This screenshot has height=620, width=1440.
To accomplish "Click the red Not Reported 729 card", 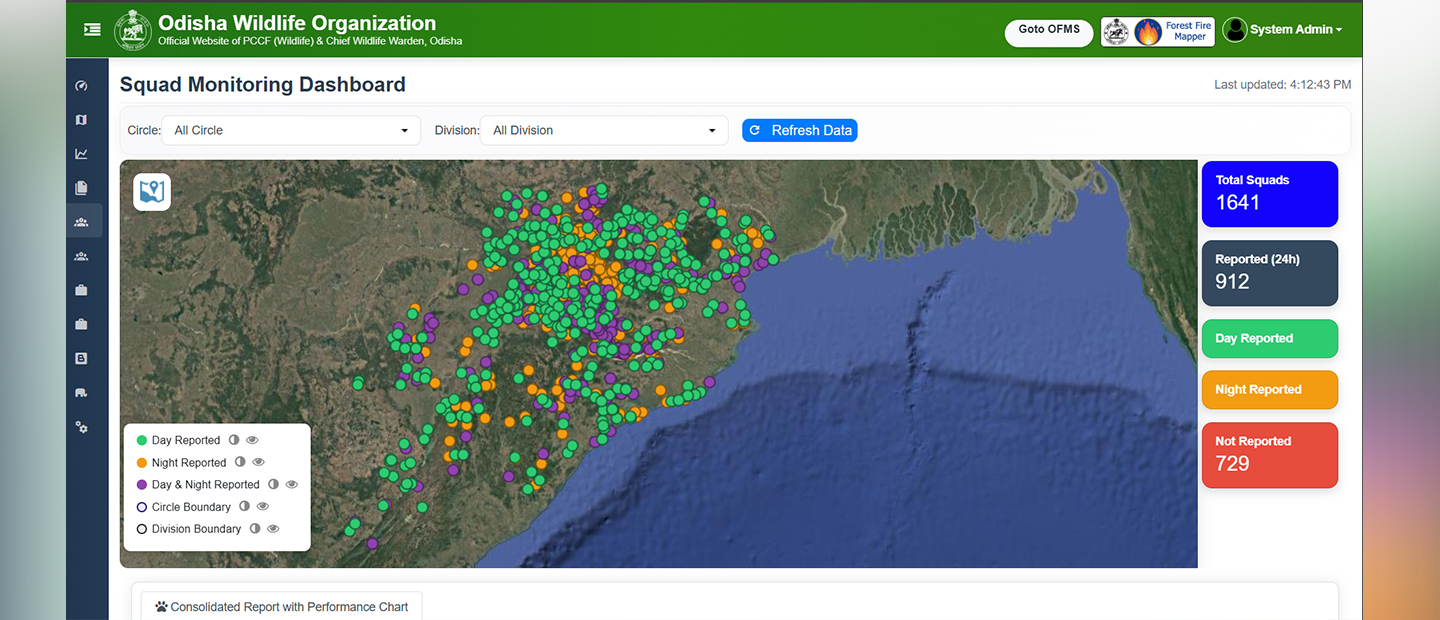I will coord(1269,455).
